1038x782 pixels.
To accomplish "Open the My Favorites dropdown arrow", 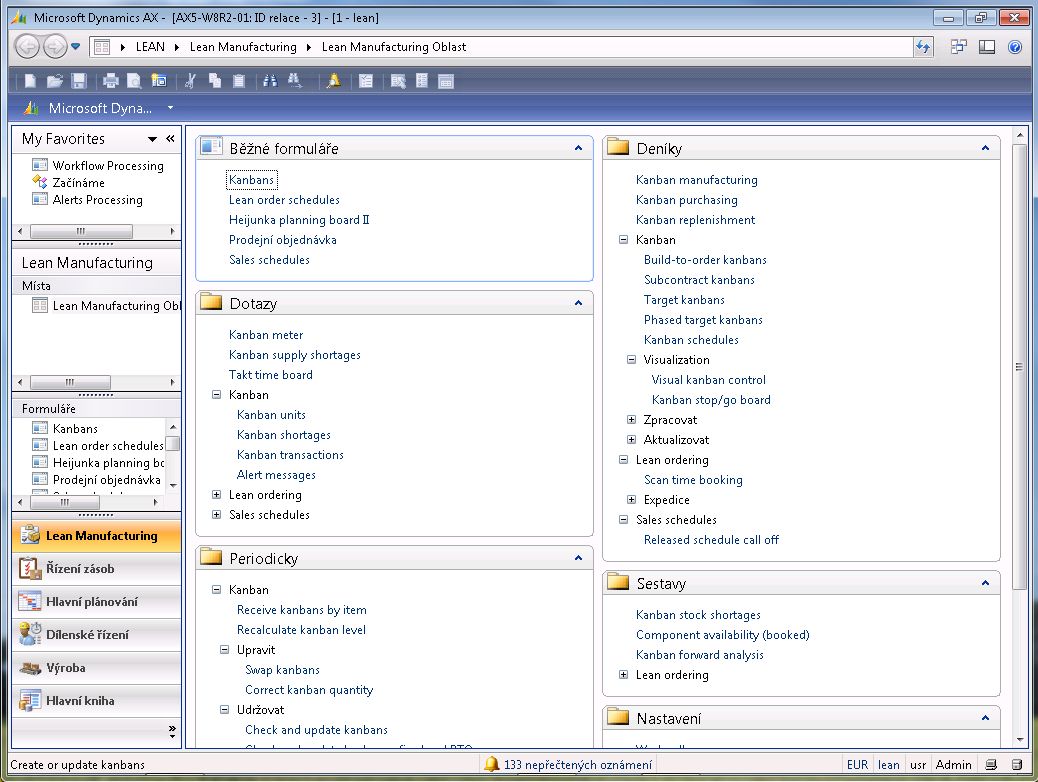I will click(152, 139).
